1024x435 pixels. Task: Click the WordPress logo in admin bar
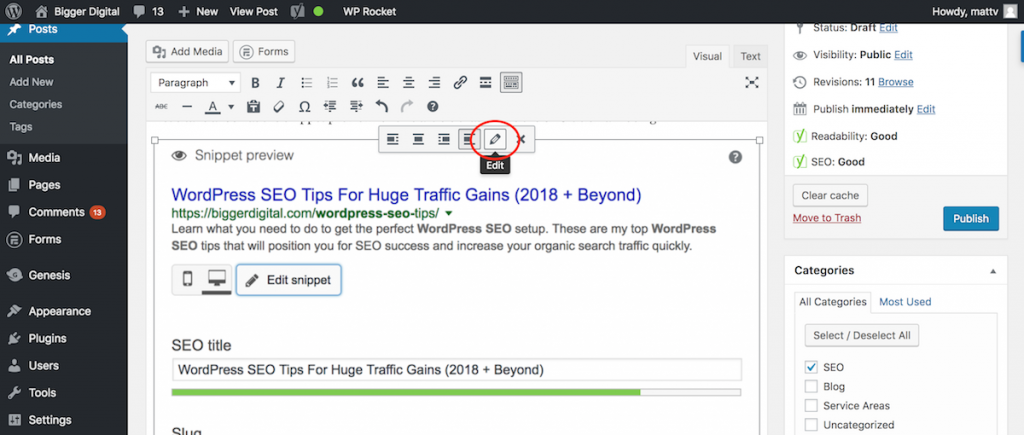14,11
